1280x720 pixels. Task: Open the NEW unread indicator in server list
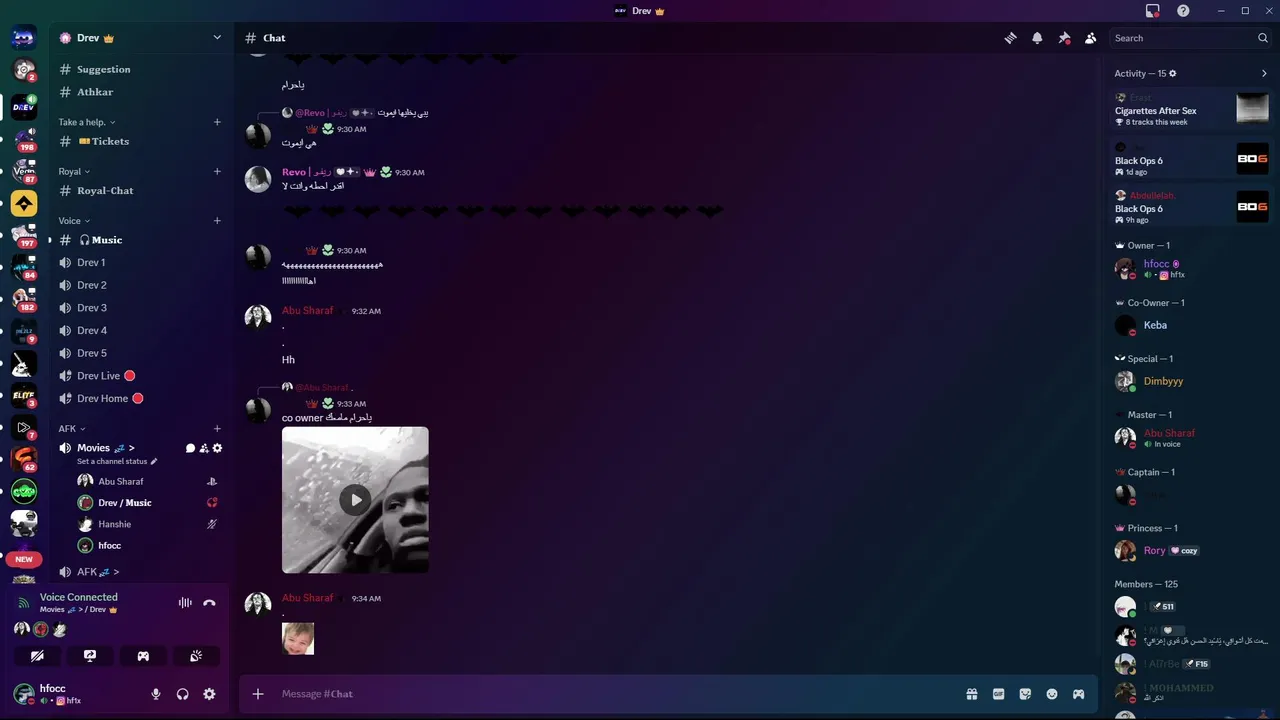pos(24,559)
